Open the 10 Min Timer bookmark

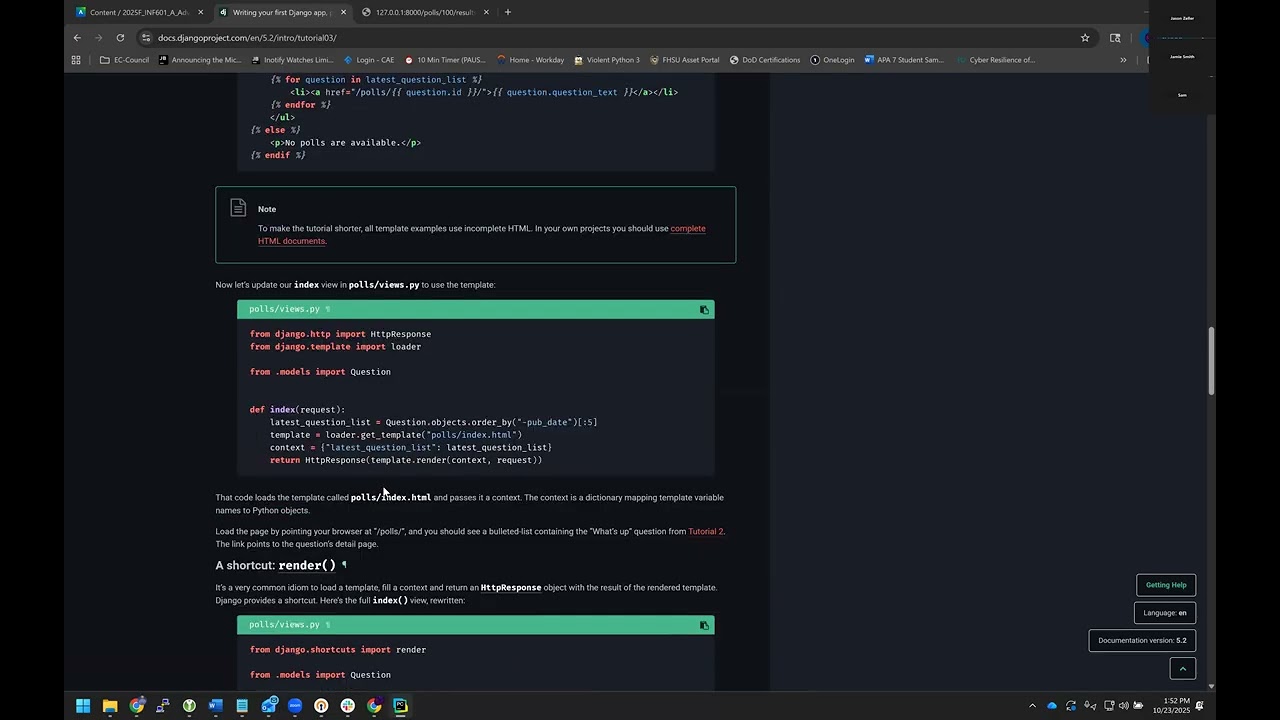tap(445, 60)
